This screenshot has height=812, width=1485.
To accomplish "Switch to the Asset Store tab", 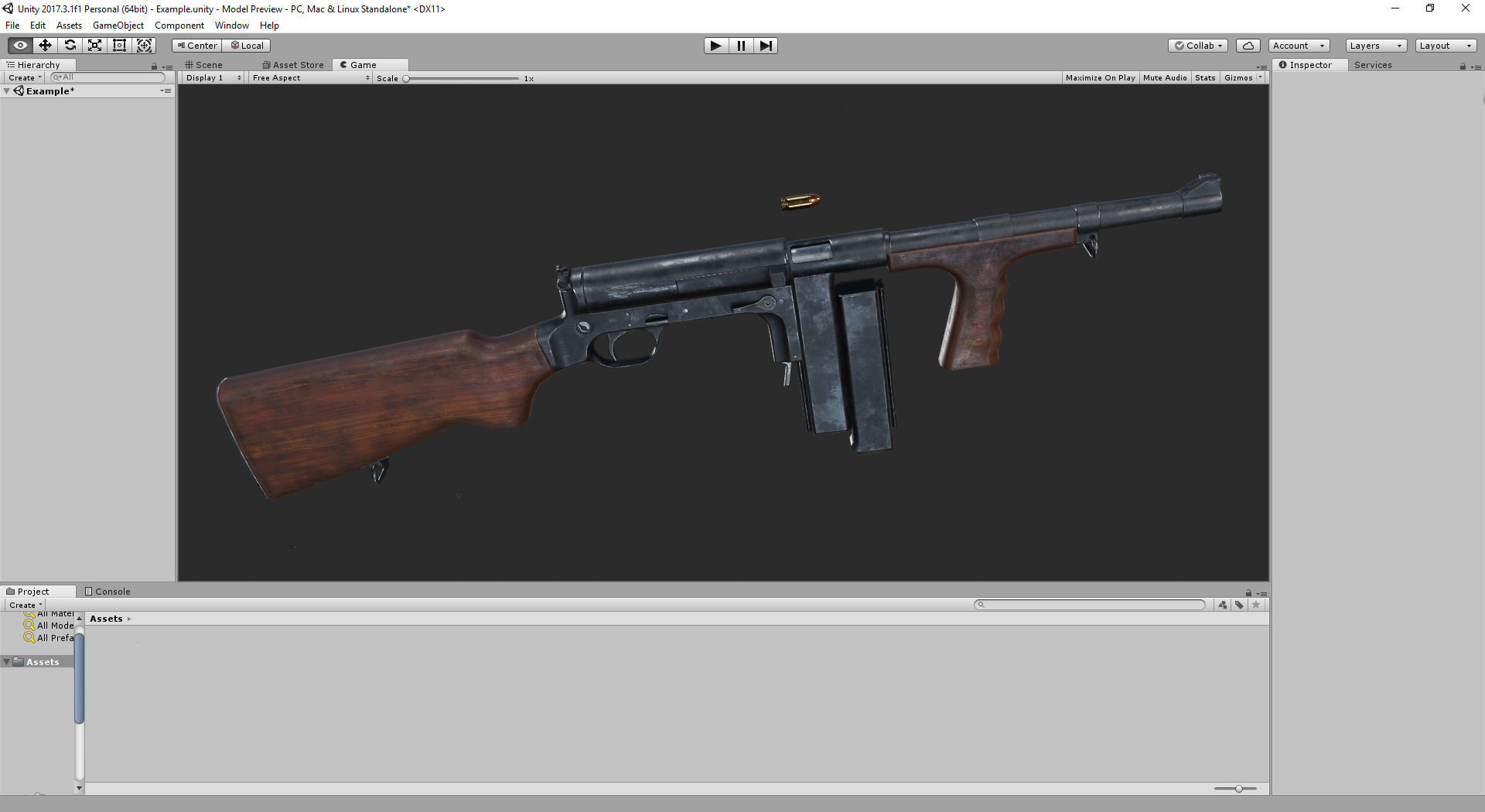I will point(293,65).
